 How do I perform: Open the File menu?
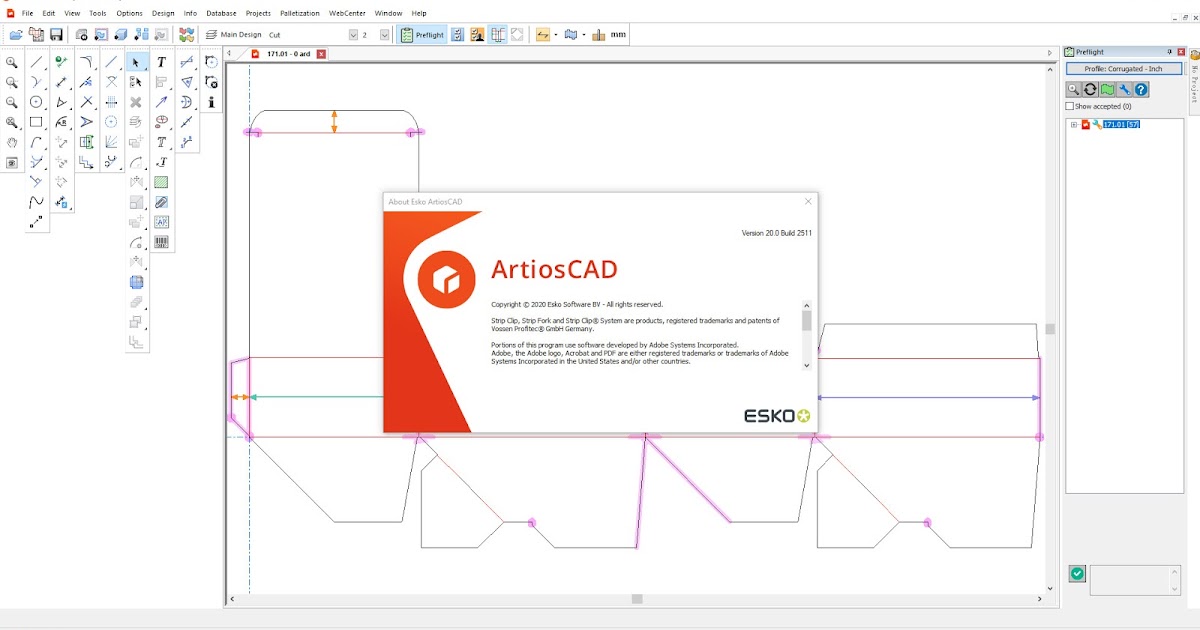(27, 13)
